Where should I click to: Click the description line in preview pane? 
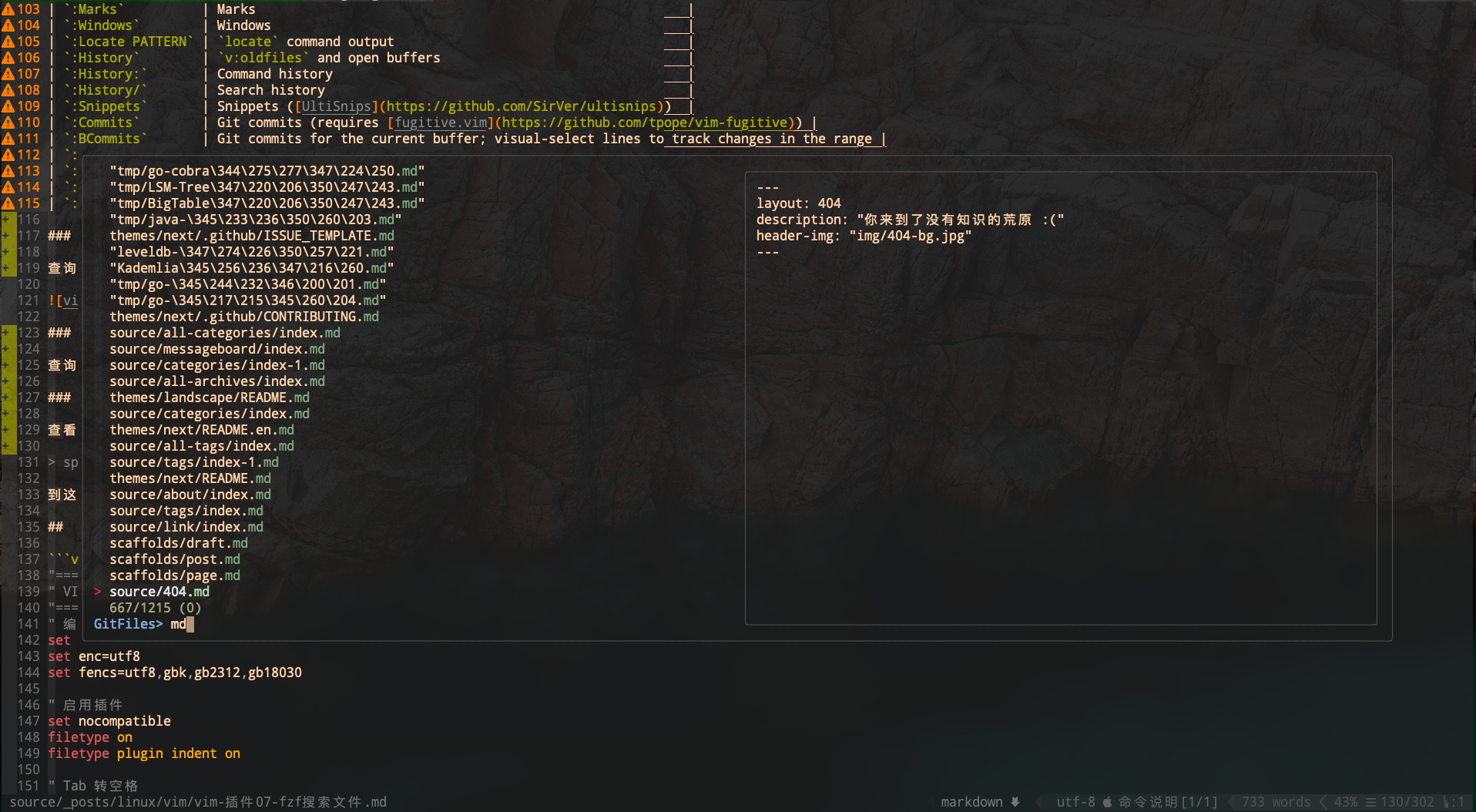point(911,220)
